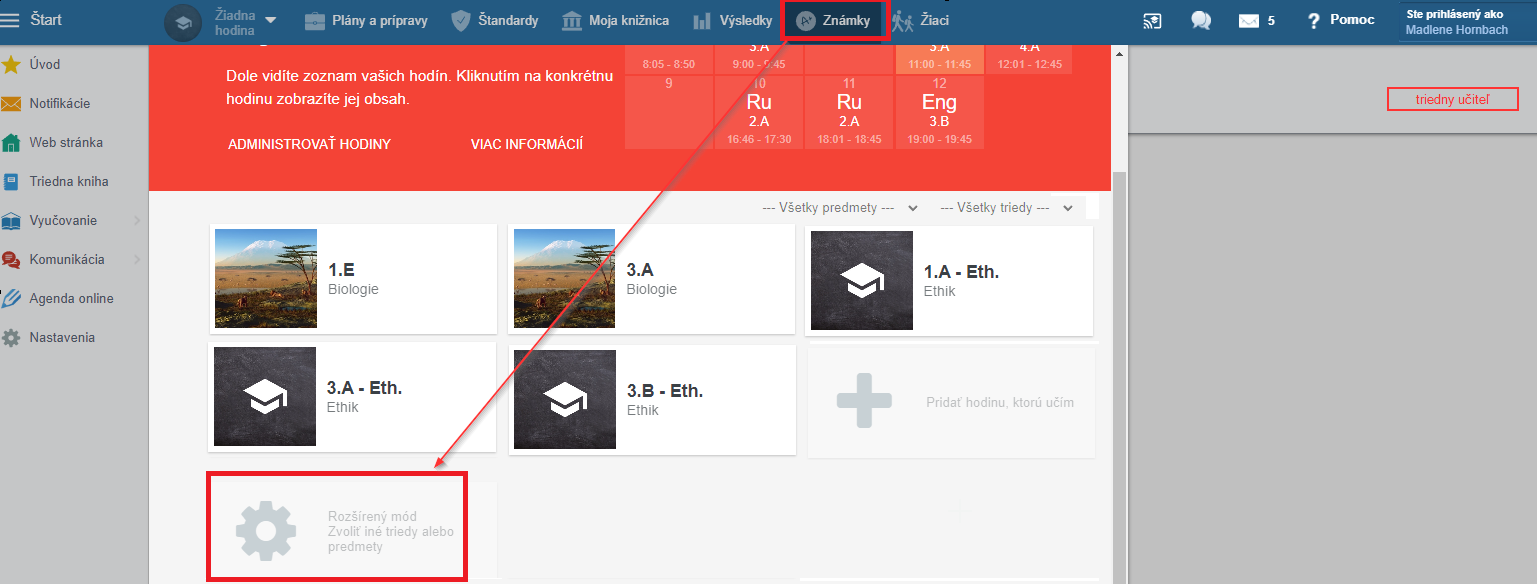This screenshot has width=1537, height=584.
Task: Click VIAC INFORMÁCIÍ link
Action: coord(526,144)
